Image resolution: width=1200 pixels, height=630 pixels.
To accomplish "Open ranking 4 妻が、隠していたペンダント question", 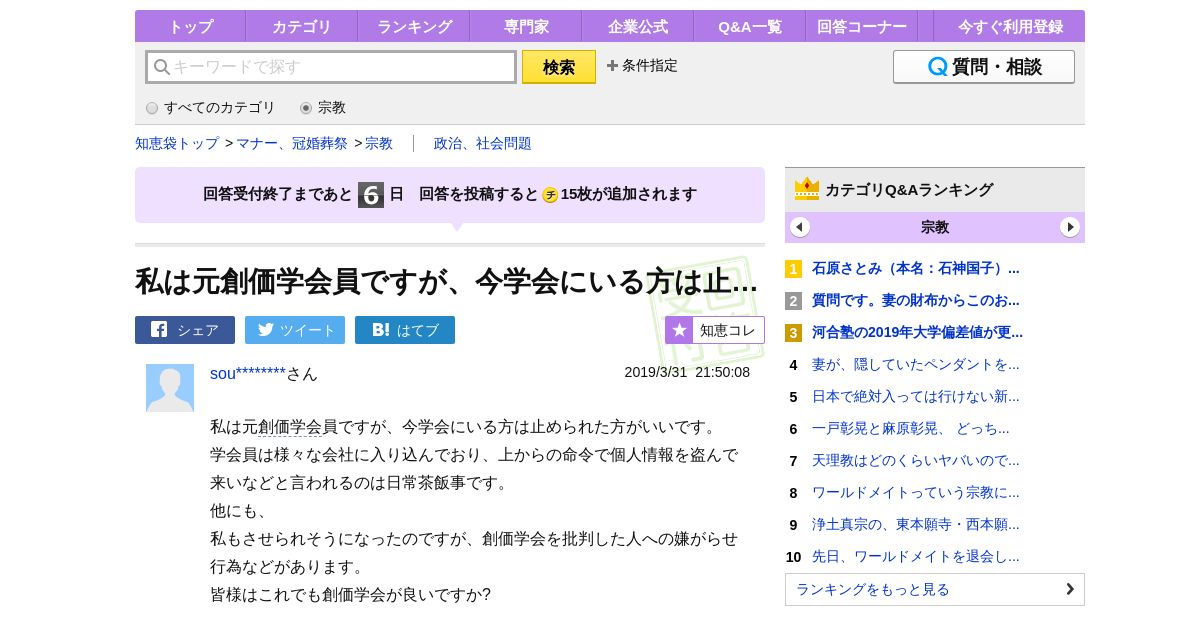I will tap(916, 364).
